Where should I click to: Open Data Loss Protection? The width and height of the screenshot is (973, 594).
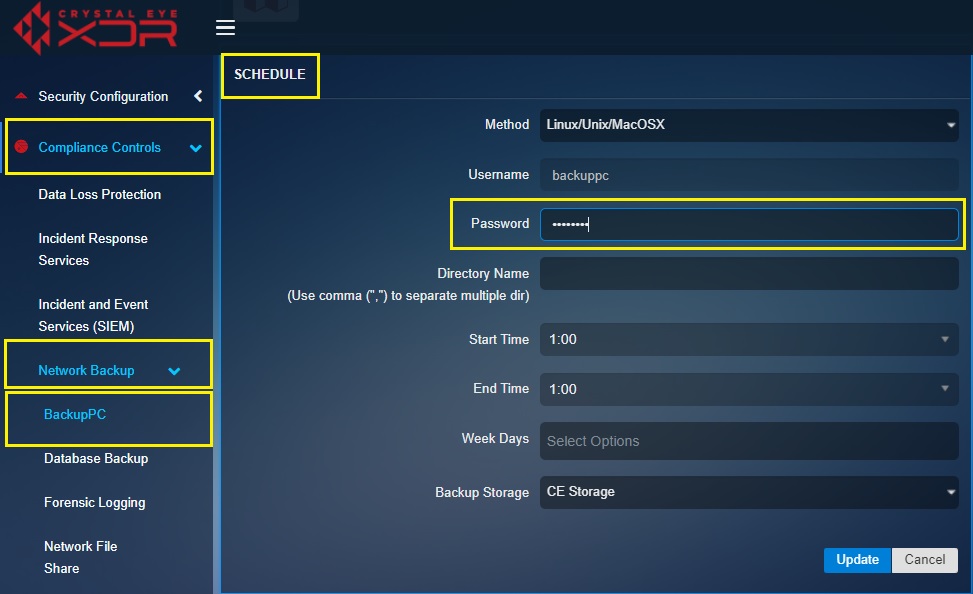tap(99, 194)
